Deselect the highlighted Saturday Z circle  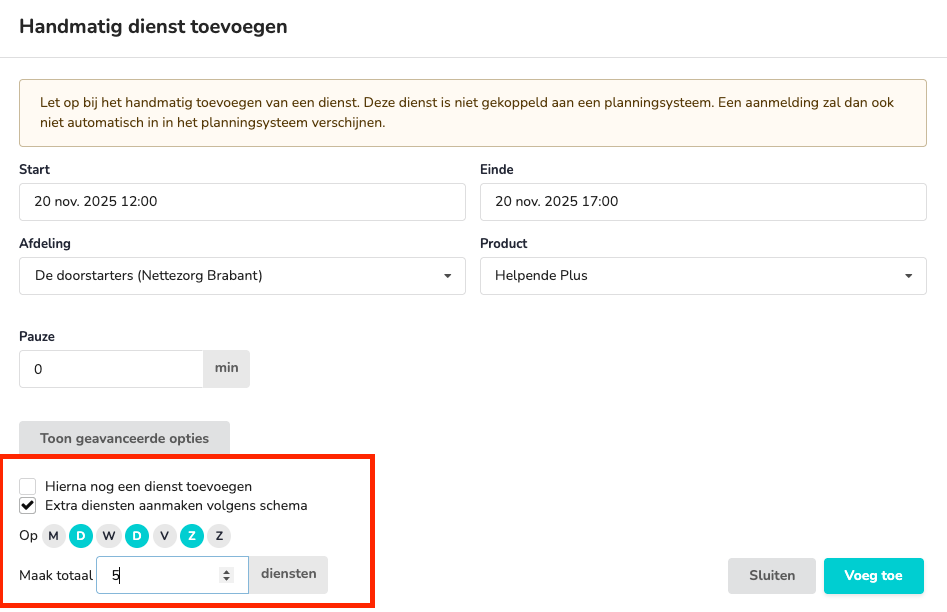pyautogui.click(x=192, y=536)
